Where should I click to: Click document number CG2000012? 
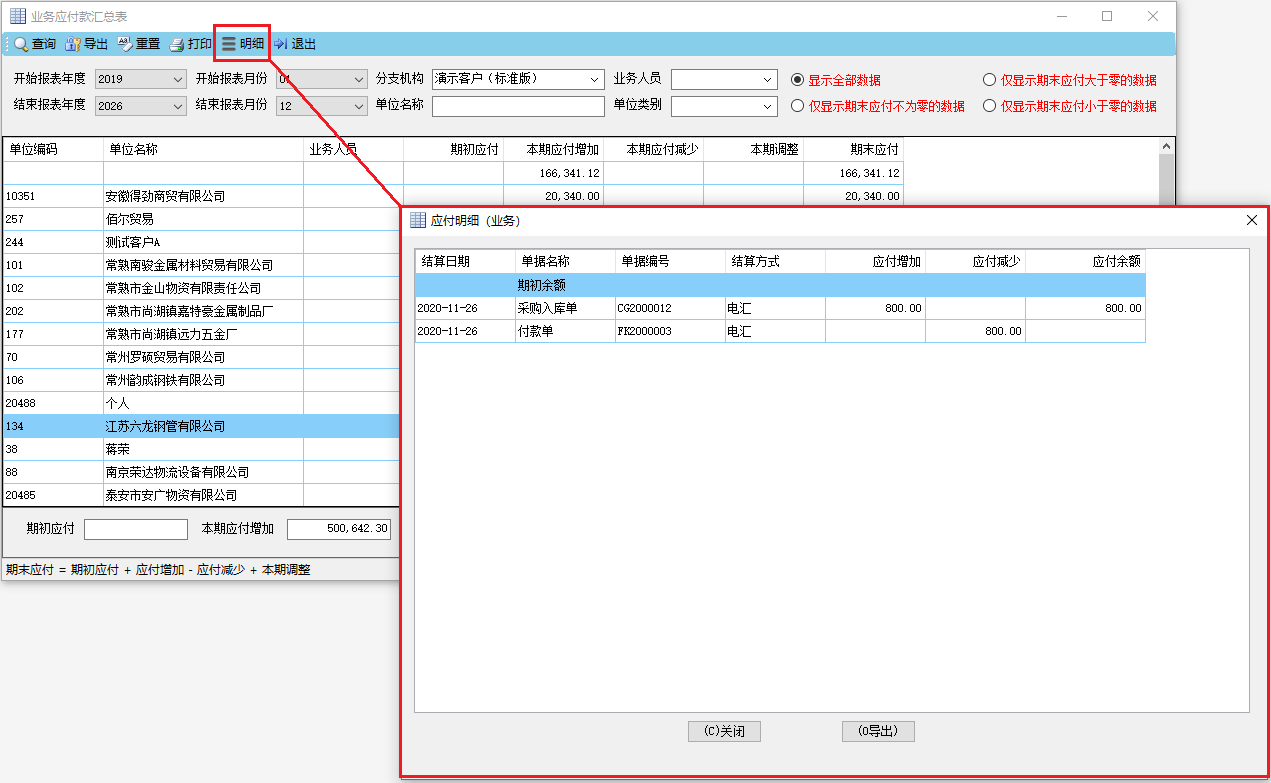pyautogui.click(x=670, y=308)
